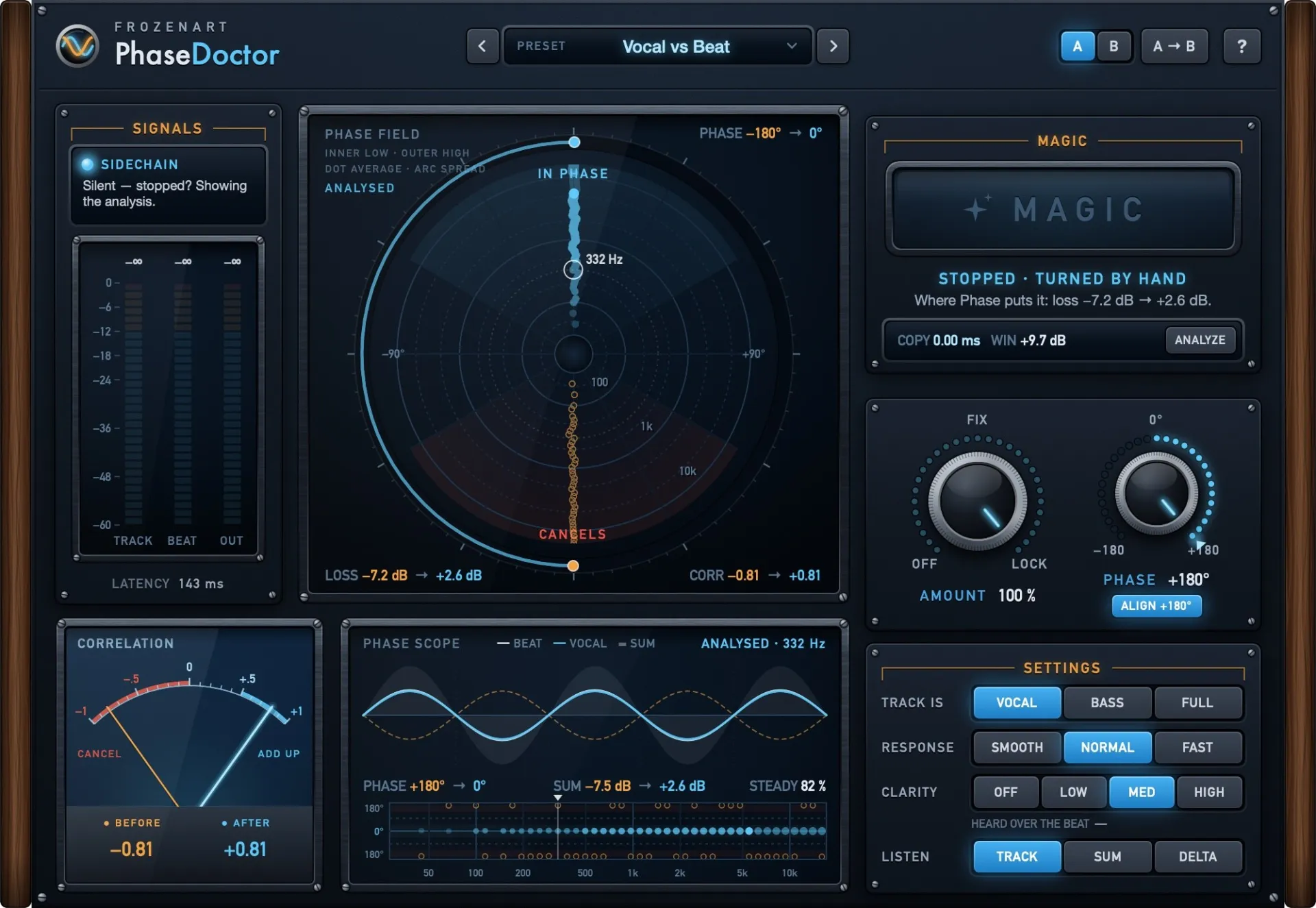The width and height of the screenshot is (1316, 908).
Task: Set Track Is to BASS
Action: click(1107, 702)
